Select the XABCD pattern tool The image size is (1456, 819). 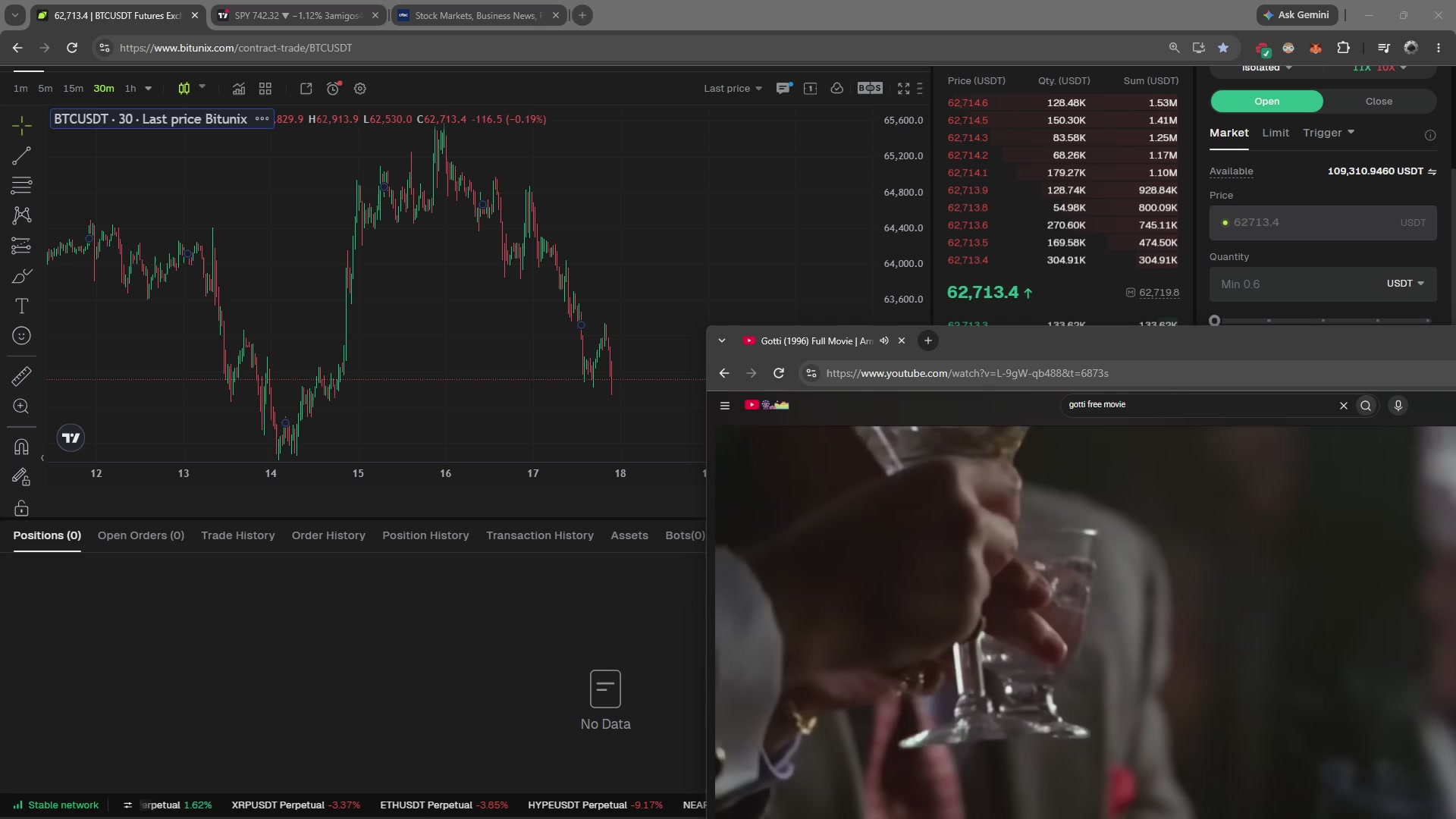coord(21,215)
